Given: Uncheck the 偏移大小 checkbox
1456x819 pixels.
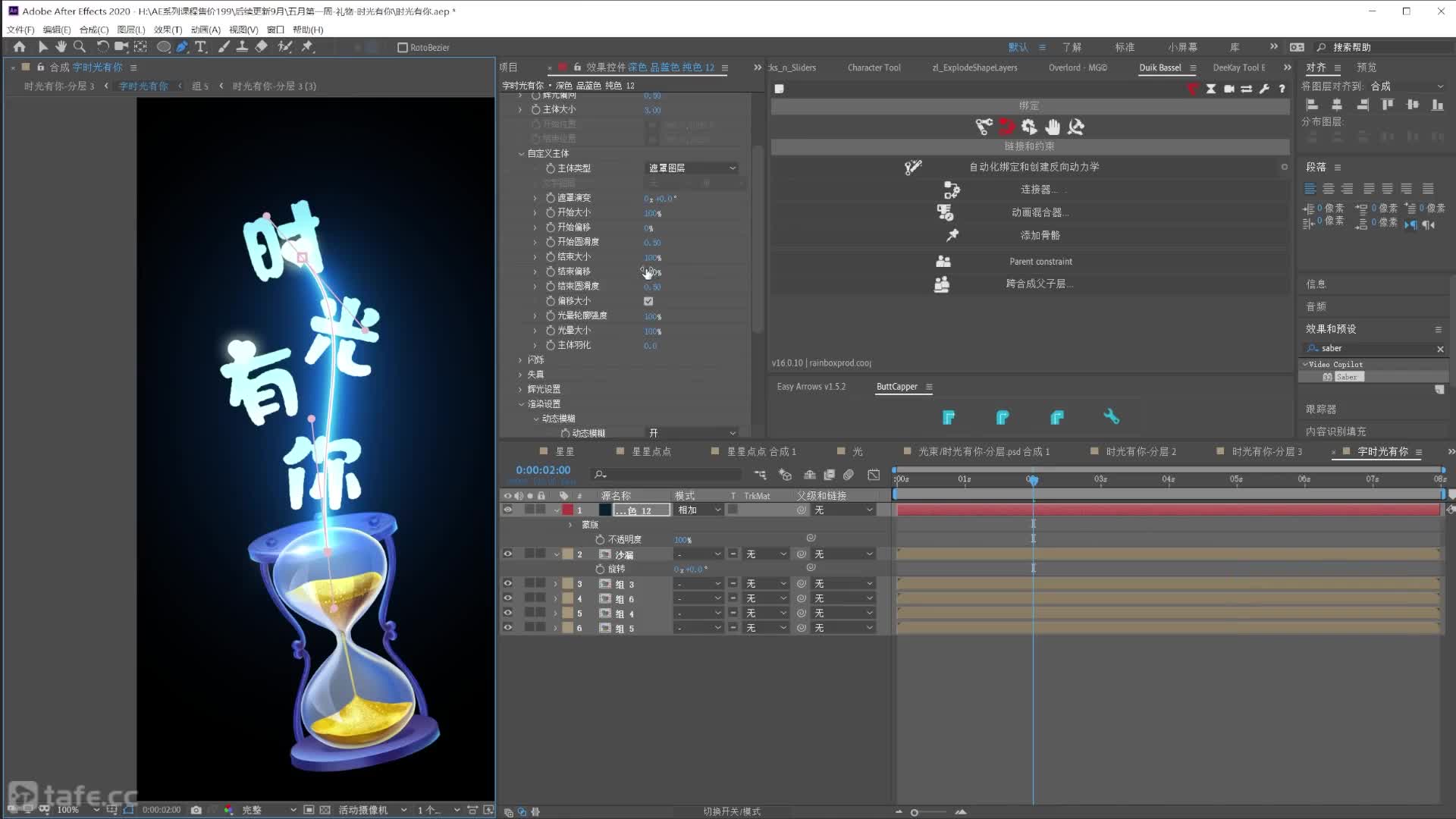Looking at the screenshot, I should (648, 301).
